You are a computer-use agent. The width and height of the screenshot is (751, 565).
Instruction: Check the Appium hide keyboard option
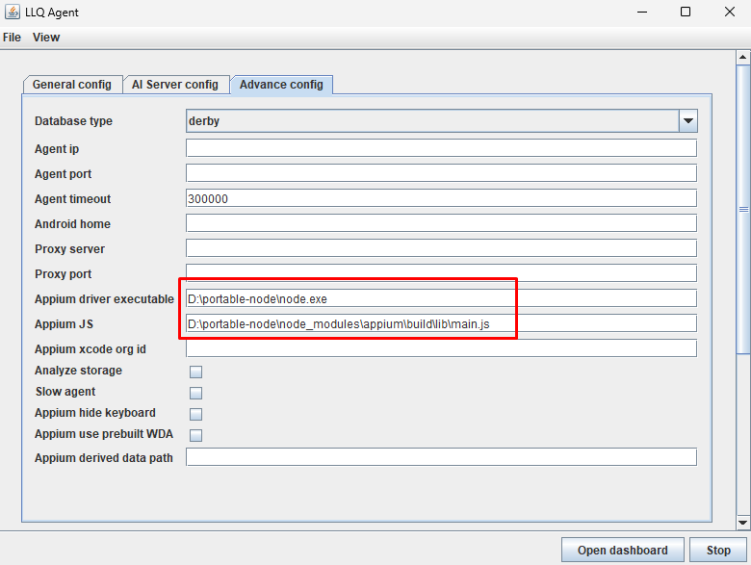pyautogui.click(x=196, y=414)
